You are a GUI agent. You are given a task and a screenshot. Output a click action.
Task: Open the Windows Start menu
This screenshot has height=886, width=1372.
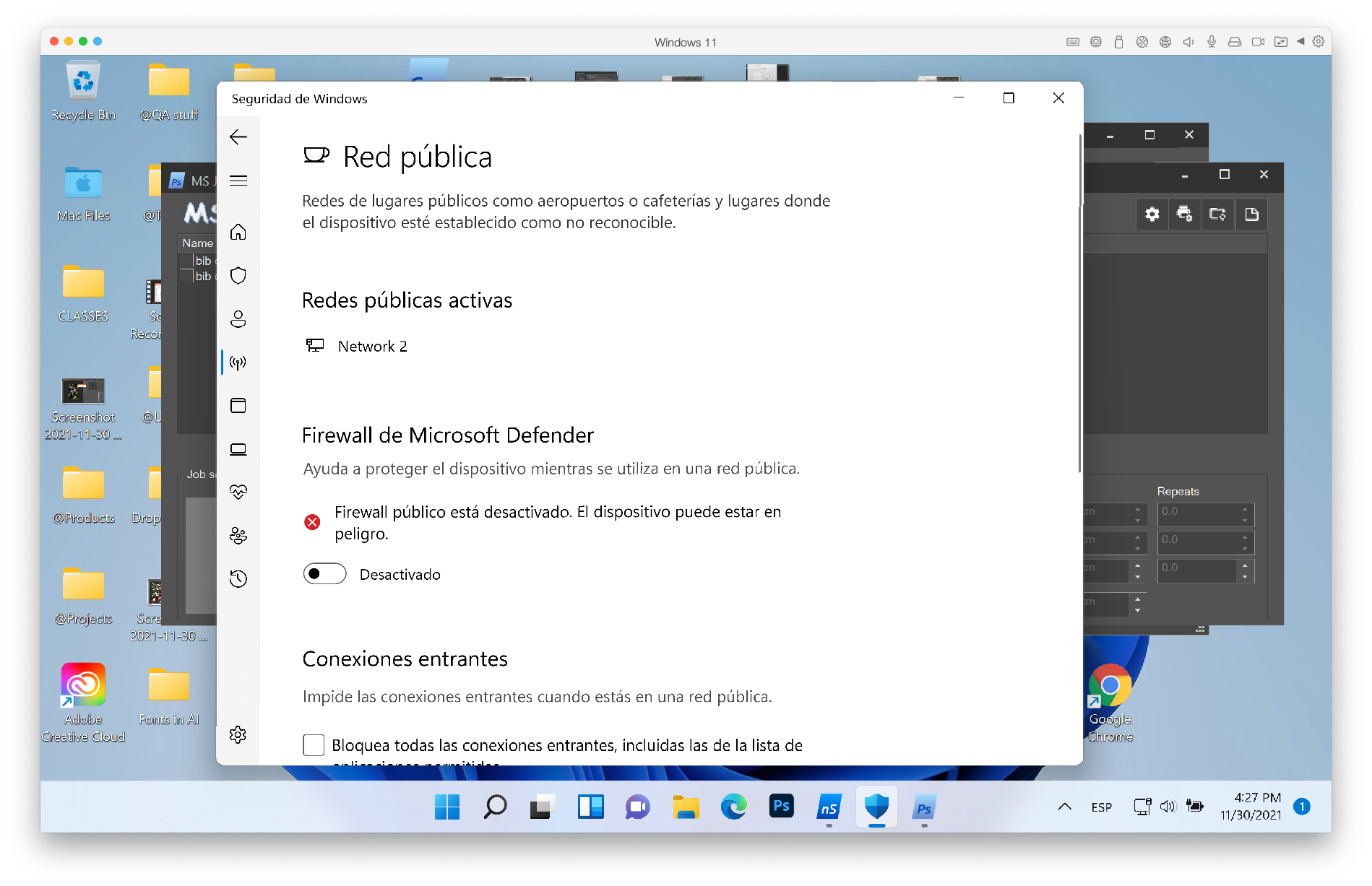pyautogui.click(x=447, y=807)
